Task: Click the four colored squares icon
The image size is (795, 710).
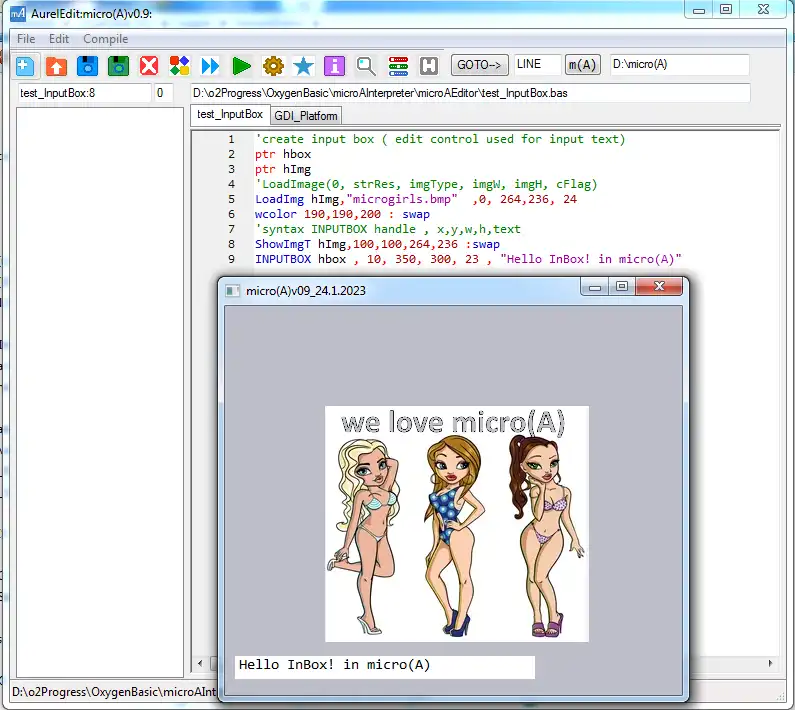Action: coord(179,66)
